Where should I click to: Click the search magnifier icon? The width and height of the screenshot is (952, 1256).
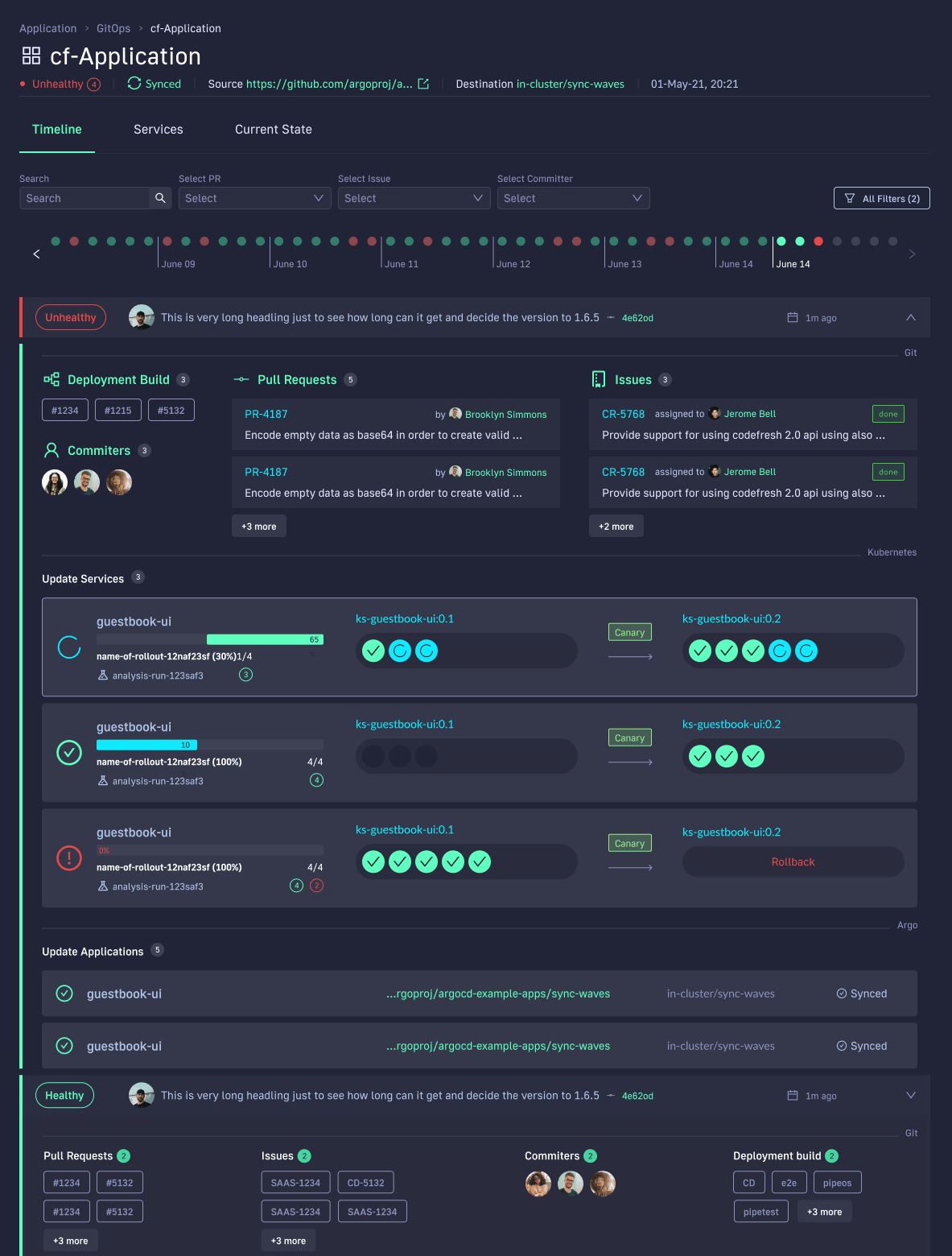point(160,197)
